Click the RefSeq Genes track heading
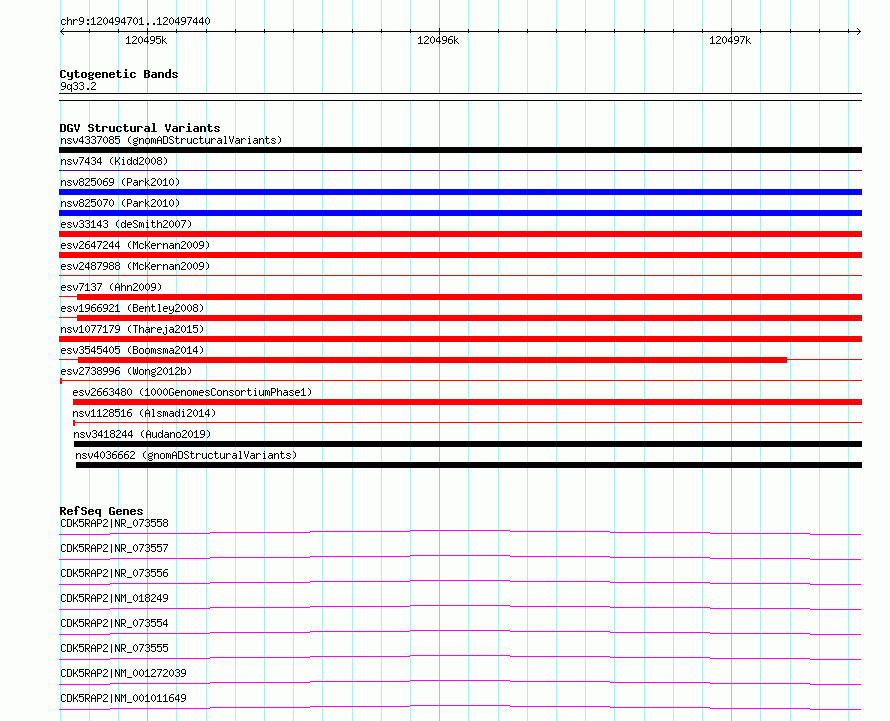 [x=101, y=511]
